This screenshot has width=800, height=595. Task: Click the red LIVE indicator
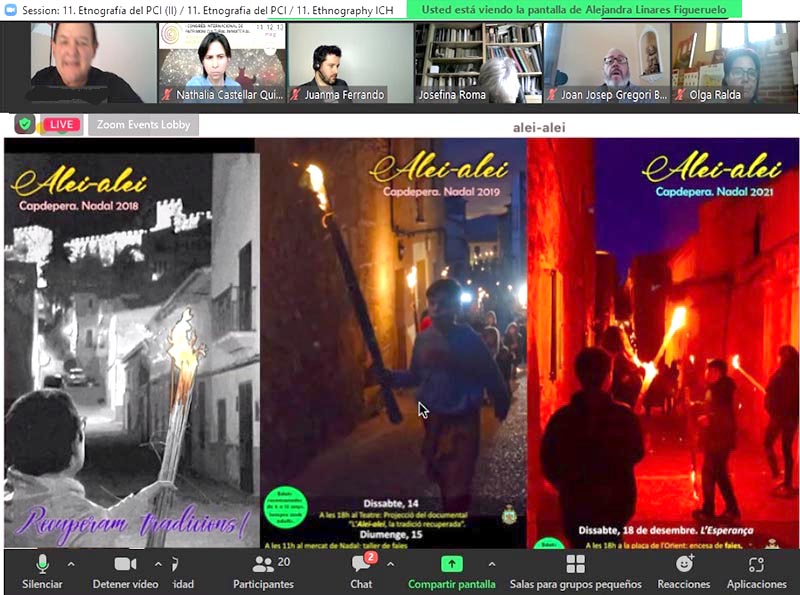(61, 124)
